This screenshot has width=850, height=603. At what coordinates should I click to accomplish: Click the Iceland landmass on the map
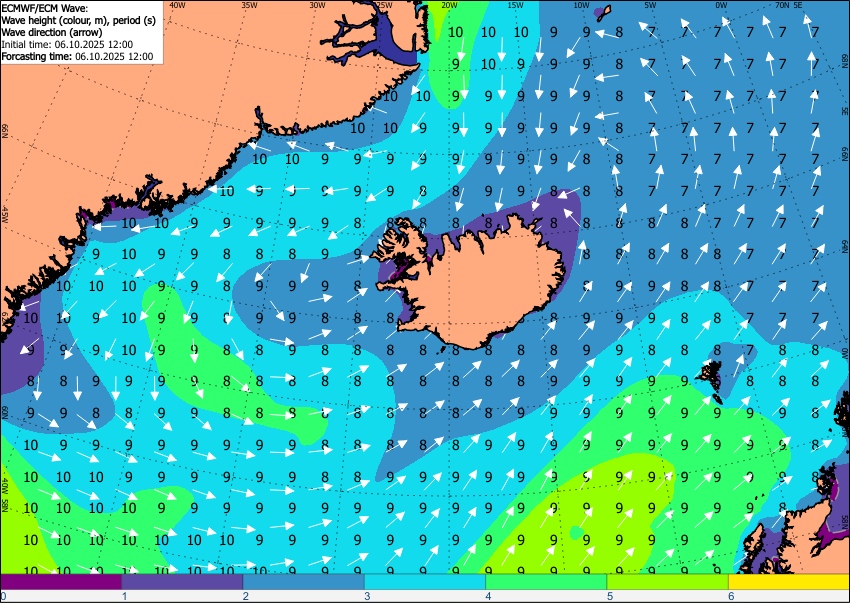pos(482,285)
